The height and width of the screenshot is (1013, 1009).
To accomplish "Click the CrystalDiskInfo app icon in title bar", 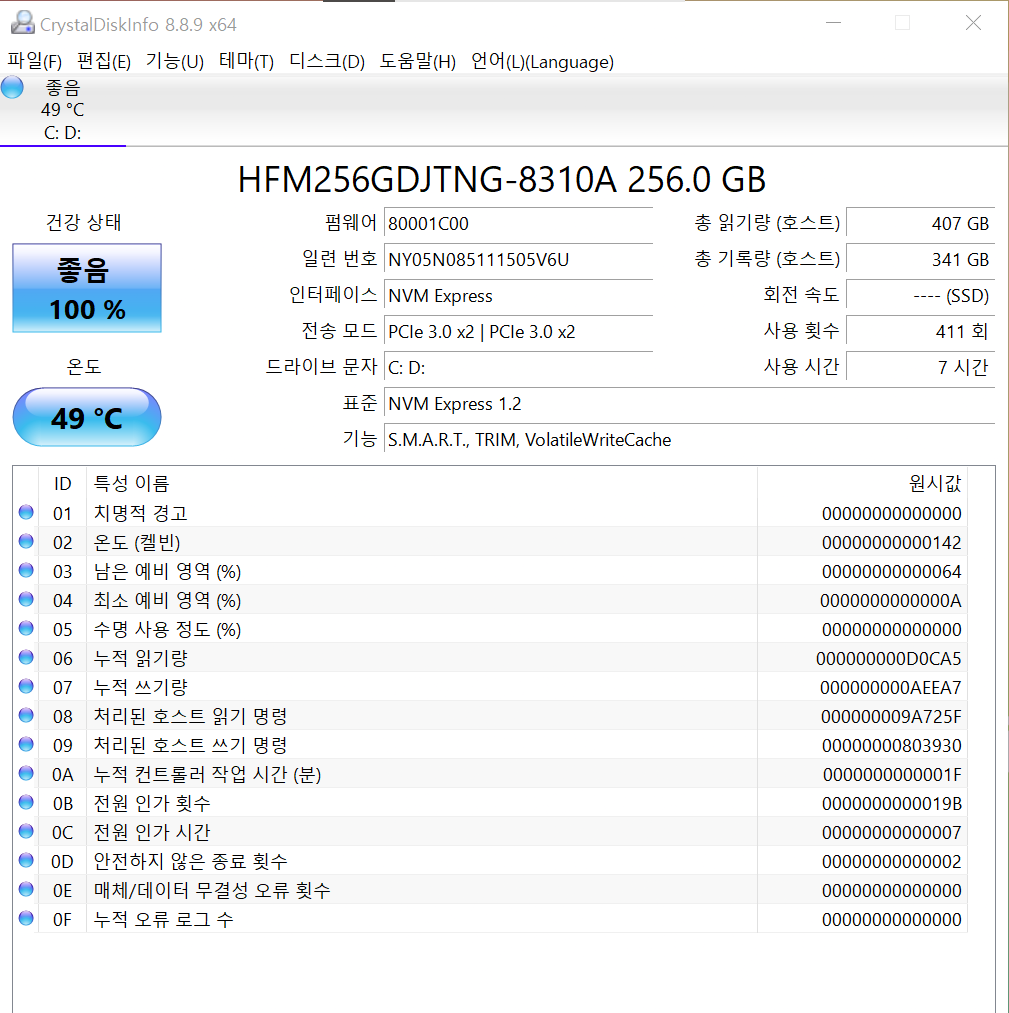I will 23,23.
